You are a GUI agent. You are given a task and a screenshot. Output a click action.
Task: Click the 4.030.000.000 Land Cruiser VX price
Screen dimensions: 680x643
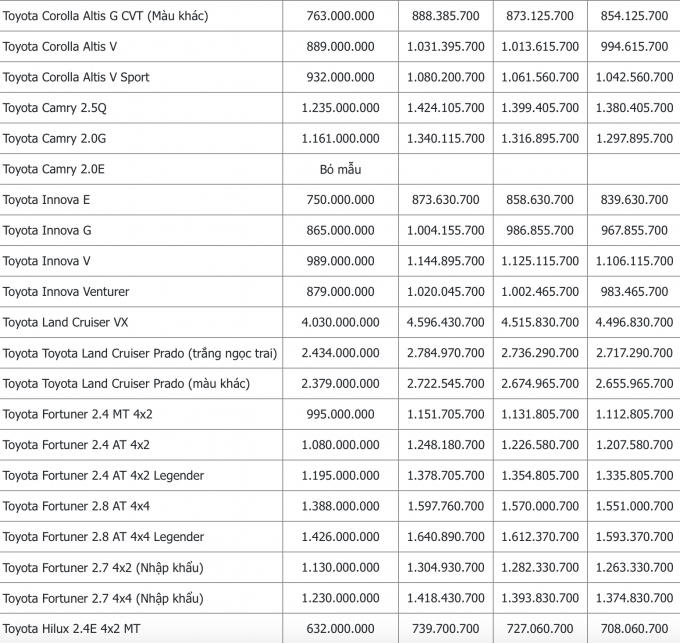tap(340, 322)
